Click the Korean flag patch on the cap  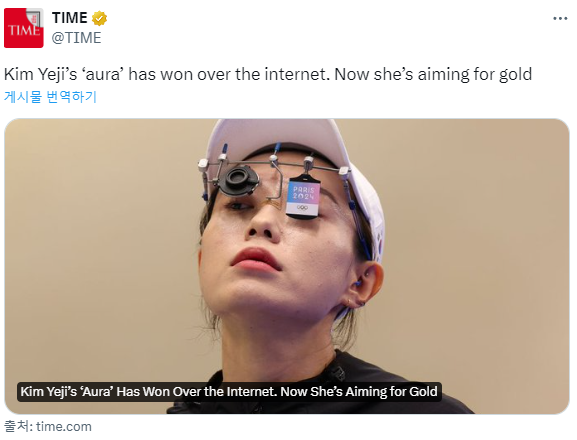pos(378,243)
